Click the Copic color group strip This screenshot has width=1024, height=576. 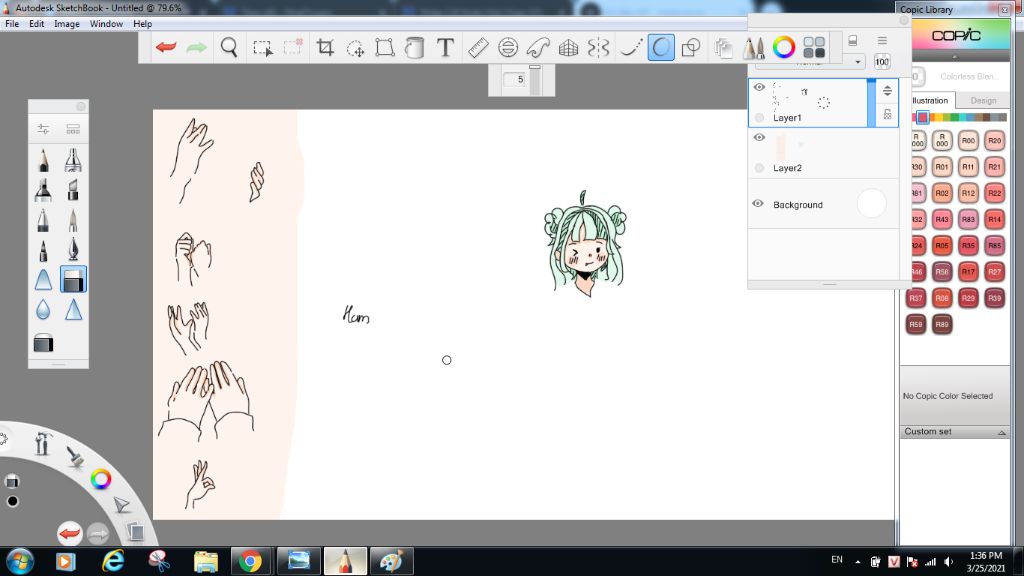pyautogui.click(x=958, y=118)
